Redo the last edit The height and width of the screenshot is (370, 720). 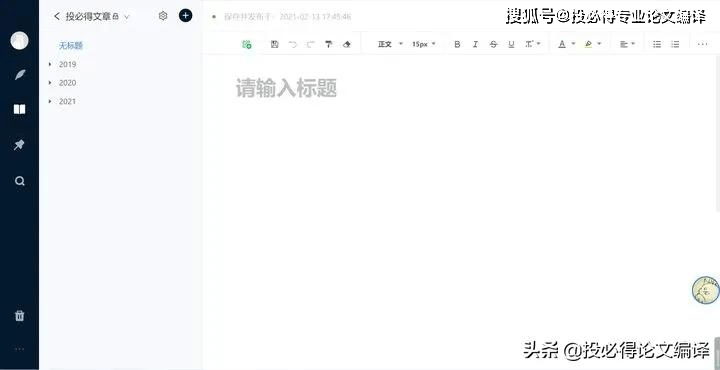[310, 44]
